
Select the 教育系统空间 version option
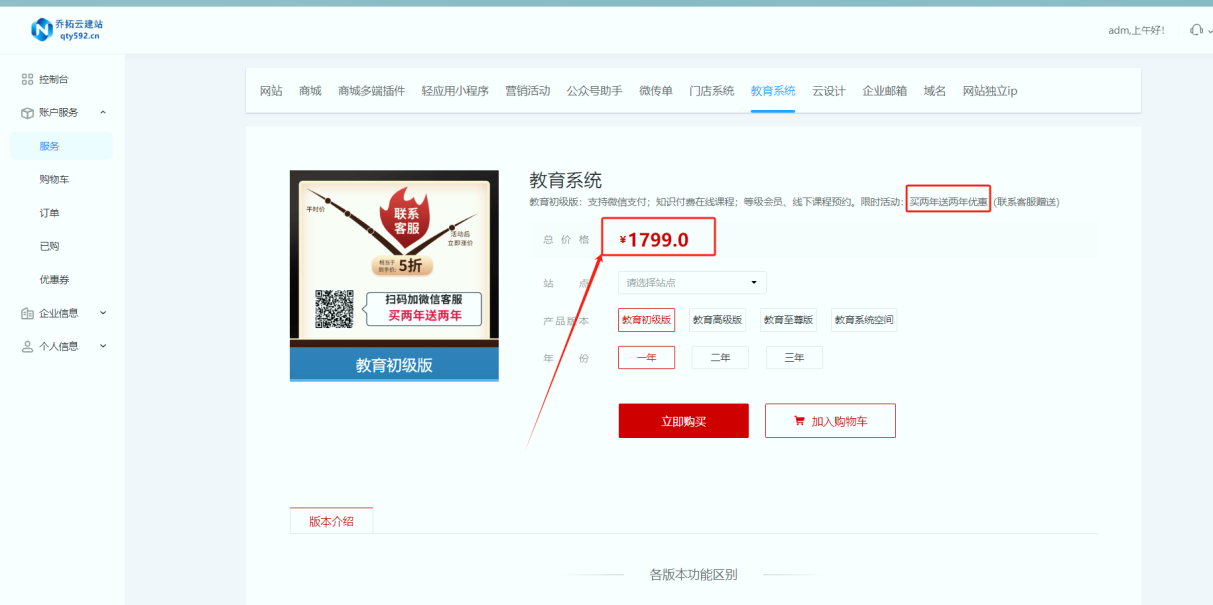864,320
